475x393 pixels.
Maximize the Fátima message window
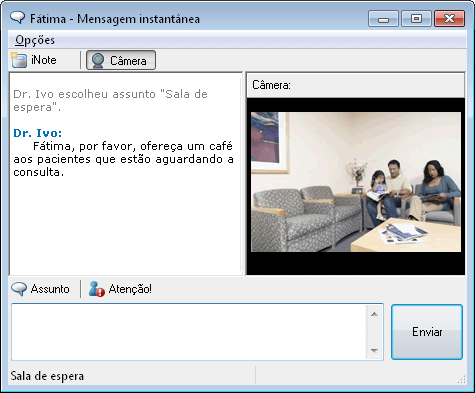pyautogui.click(x=416, y=18)
